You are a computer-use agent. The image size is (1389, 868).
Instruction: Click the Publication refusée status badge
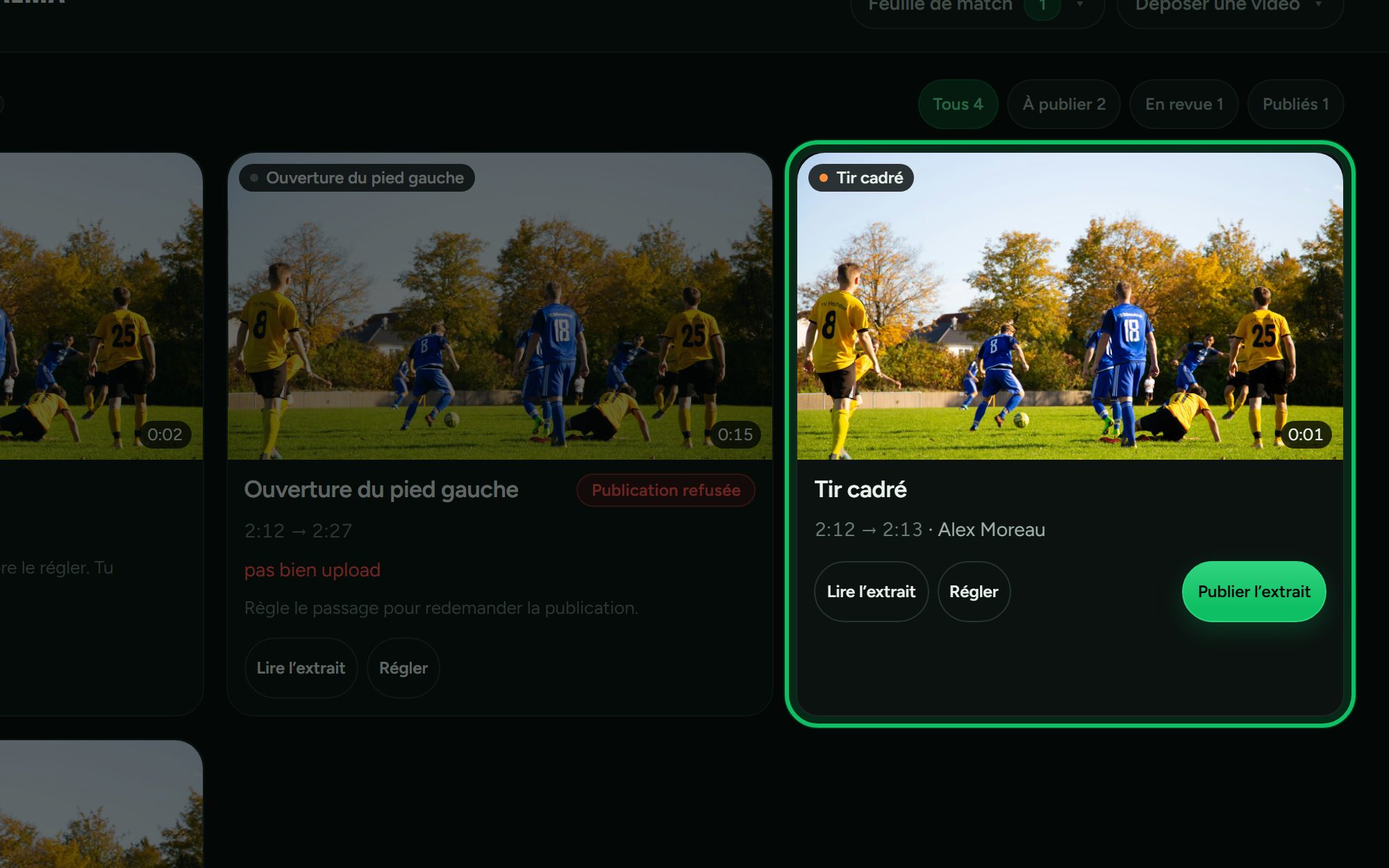click(665, 490)
